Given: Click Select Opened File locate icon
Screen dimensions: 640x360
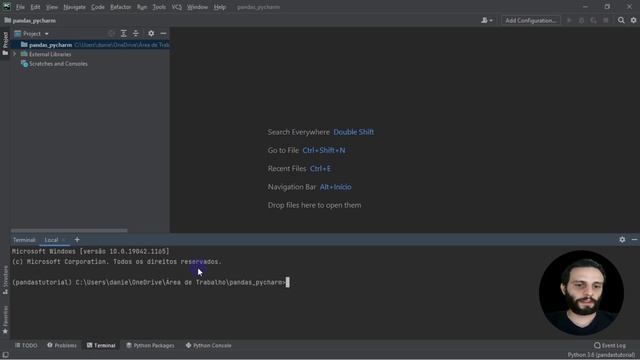Looking at the screenshot, I should [x=111, y=33].
